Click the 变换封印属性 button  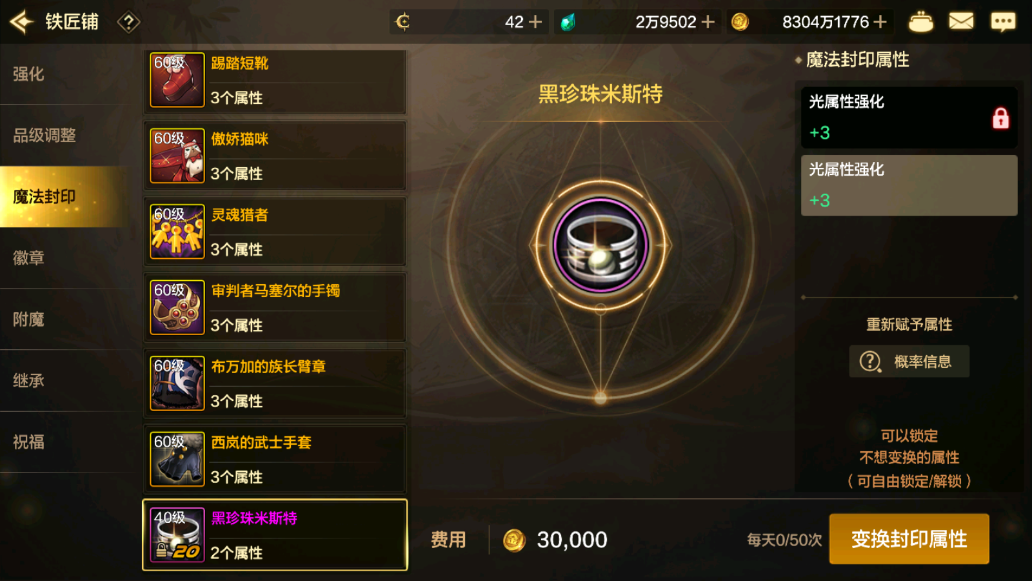click(x=909, y=539)
